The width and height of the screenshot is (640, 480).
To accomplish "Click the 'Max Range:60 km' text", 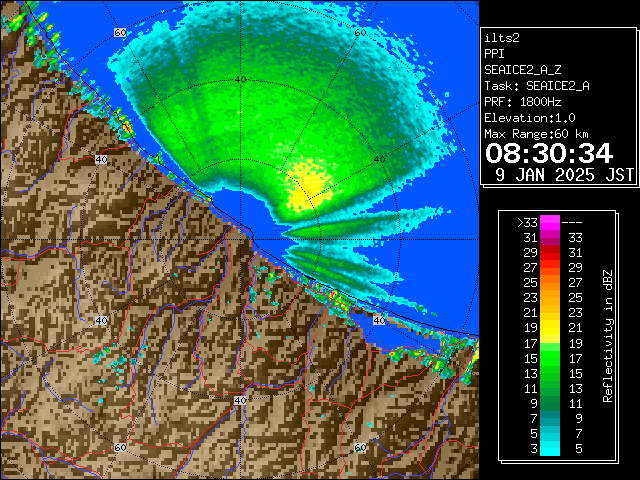I will (537, 134).
